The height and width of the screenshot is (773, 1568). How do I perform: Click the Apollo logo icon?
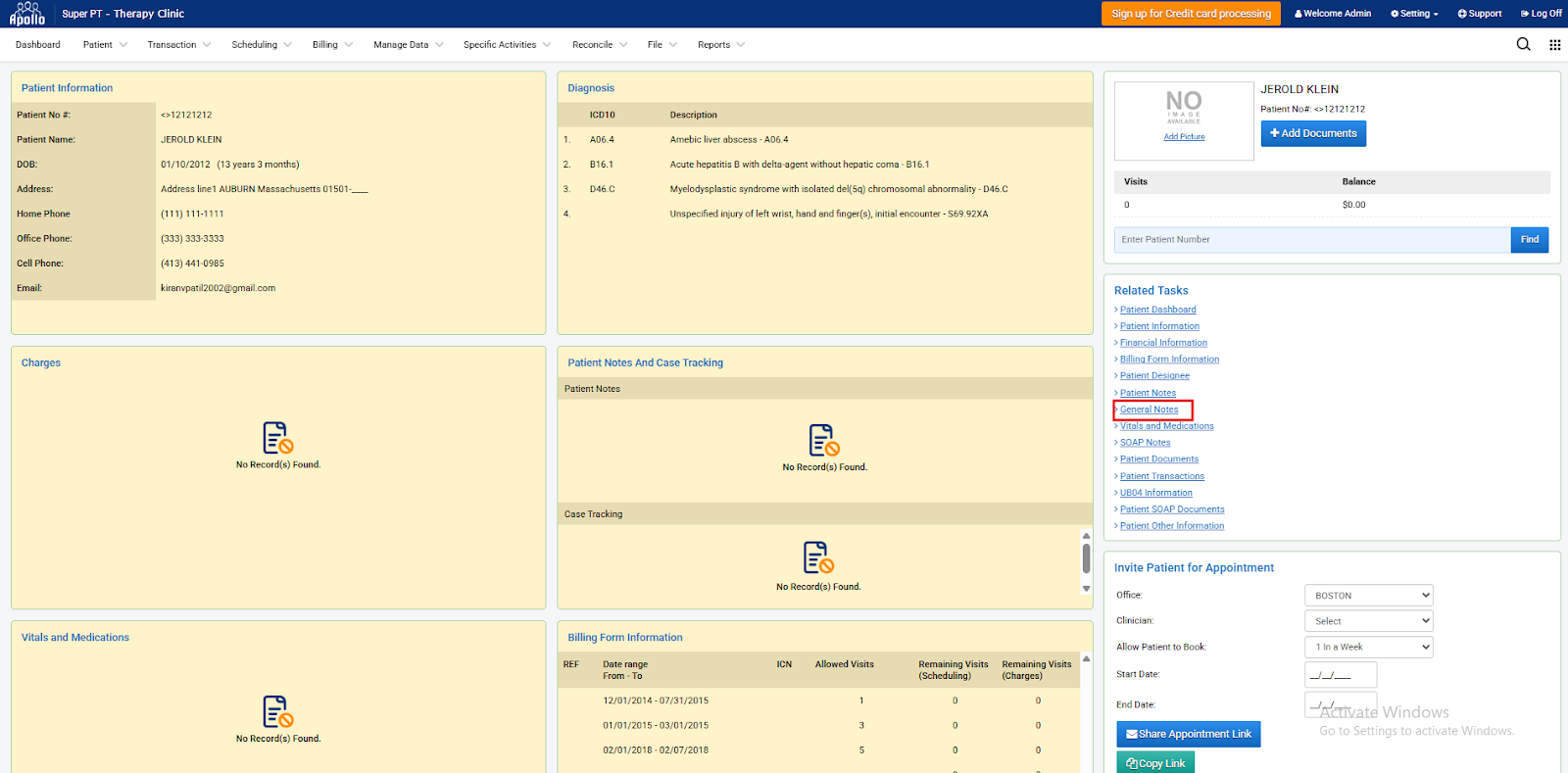[x=27, y=14]
